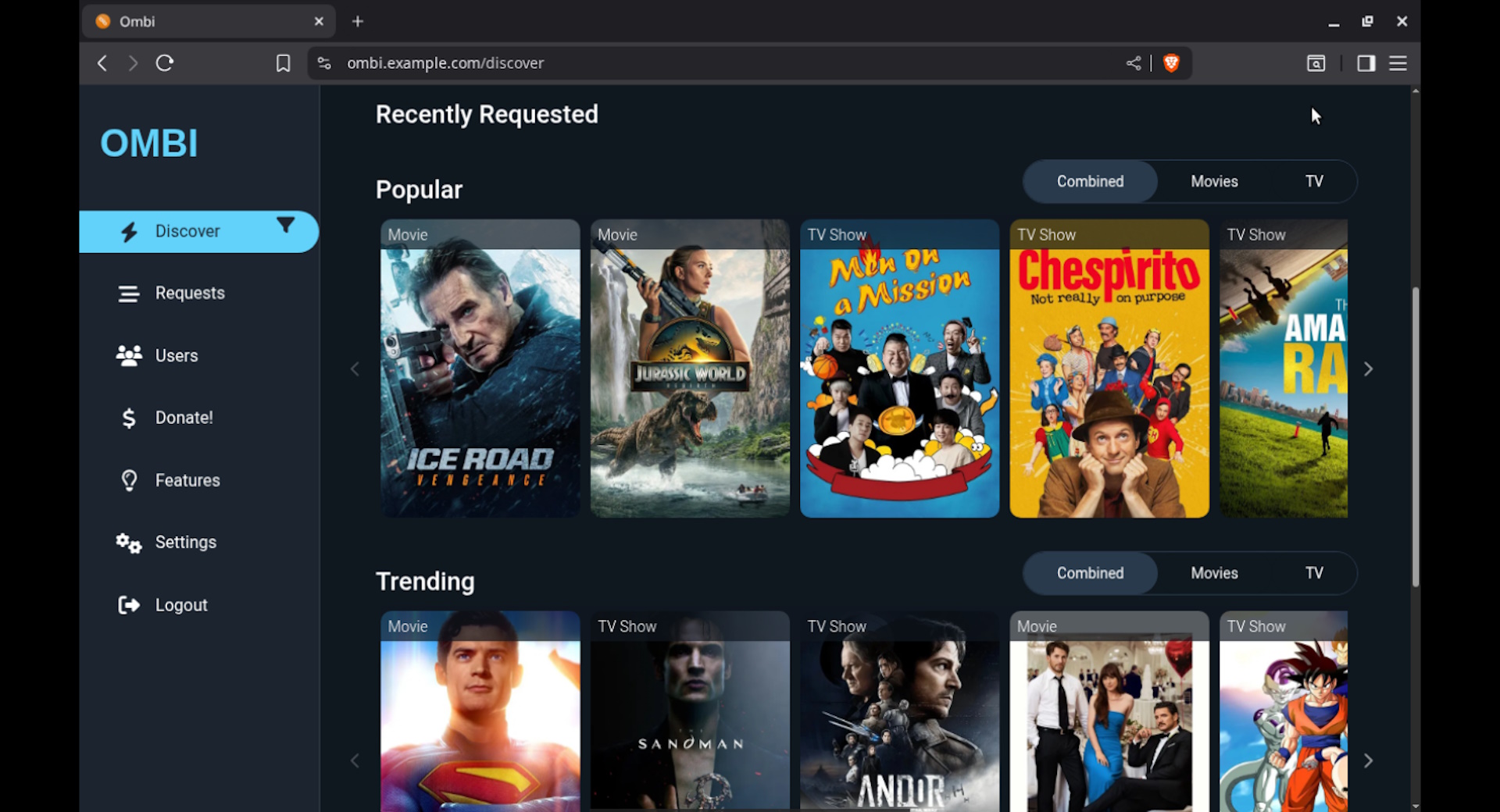Open the Ice Road Vengeance movie poster
Screen dimensions: 1500x812
click(480, 369)
